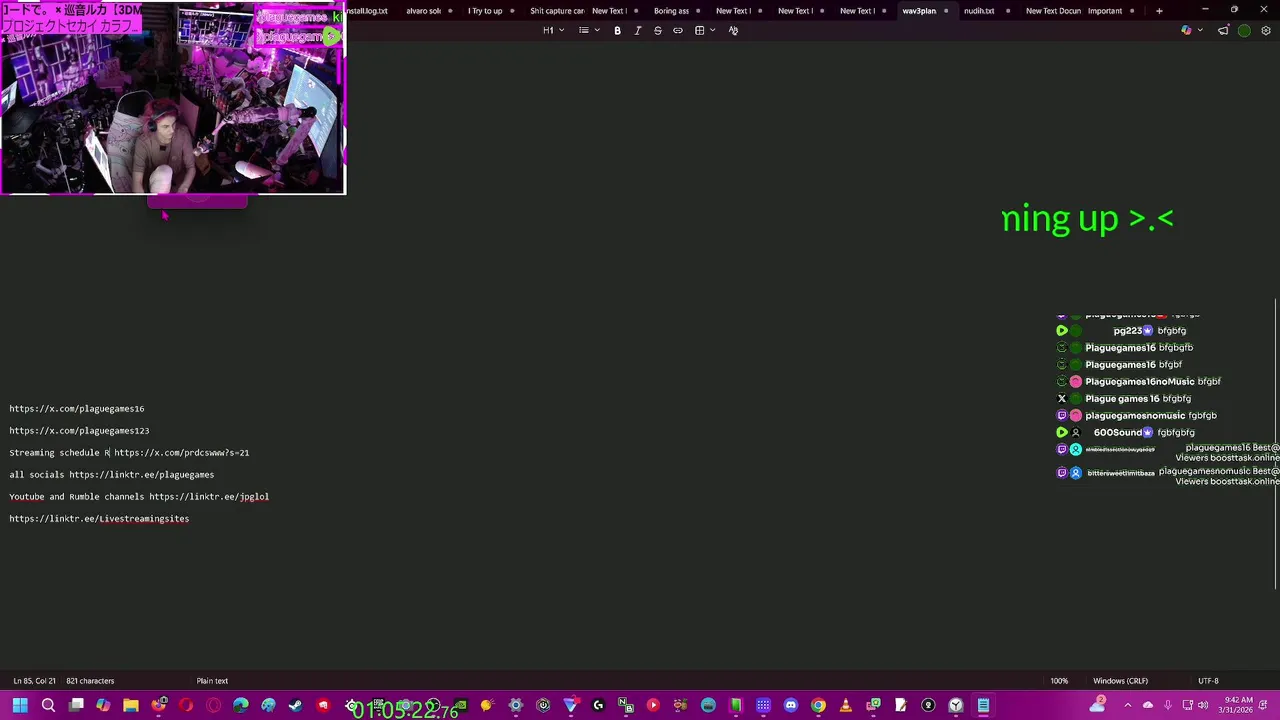Image resolution: width=1280 pixels, height=720 pixels.
Task: Open Firefox from the taskbar
Action: 159,706
